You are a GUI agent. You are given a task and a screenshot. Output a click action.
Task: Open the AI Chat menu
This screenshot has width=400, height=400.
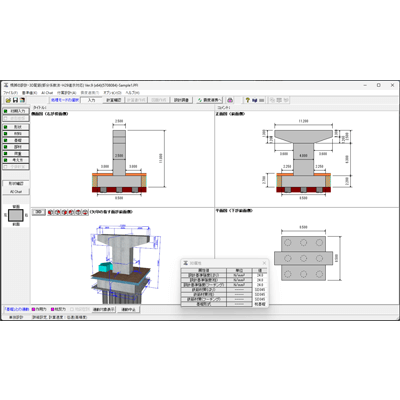pyautogui.click(x=47, y=93)
